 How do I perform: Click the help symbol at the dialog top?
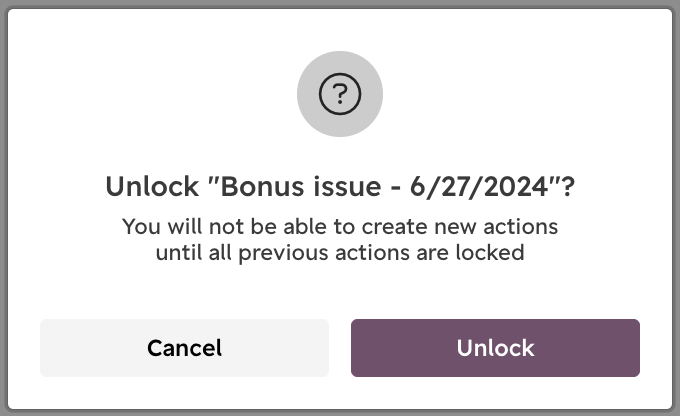[x=340, y=94]
